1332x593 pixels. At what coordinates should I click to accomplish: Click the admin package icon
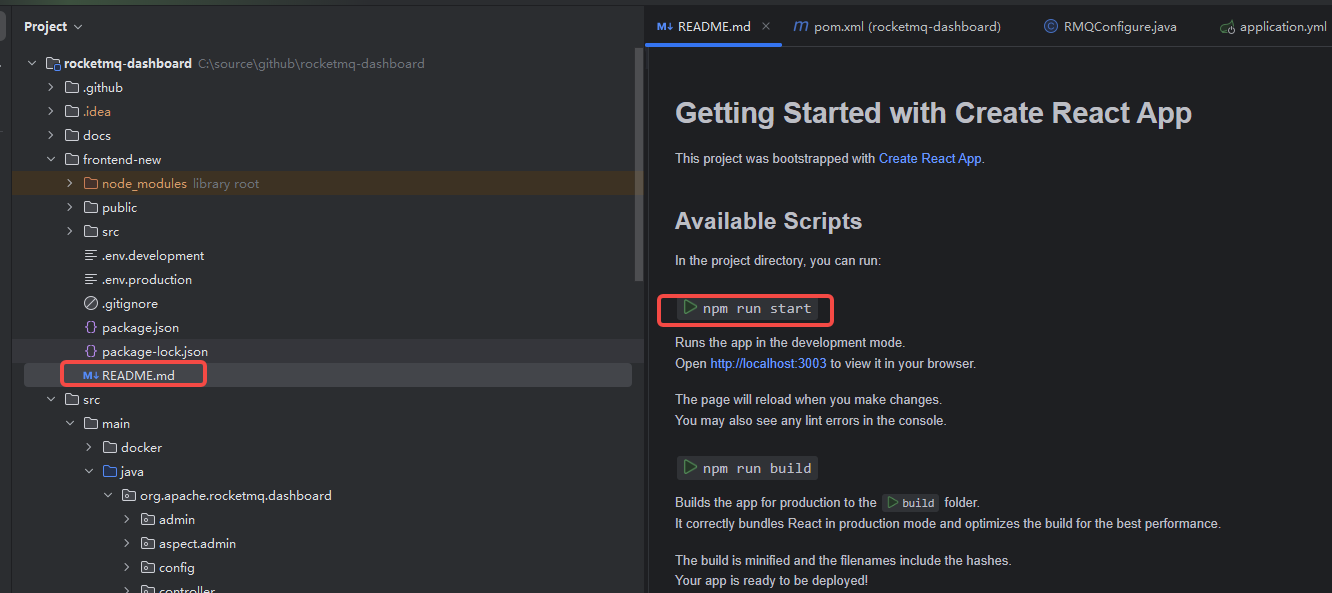pos(148,519)
